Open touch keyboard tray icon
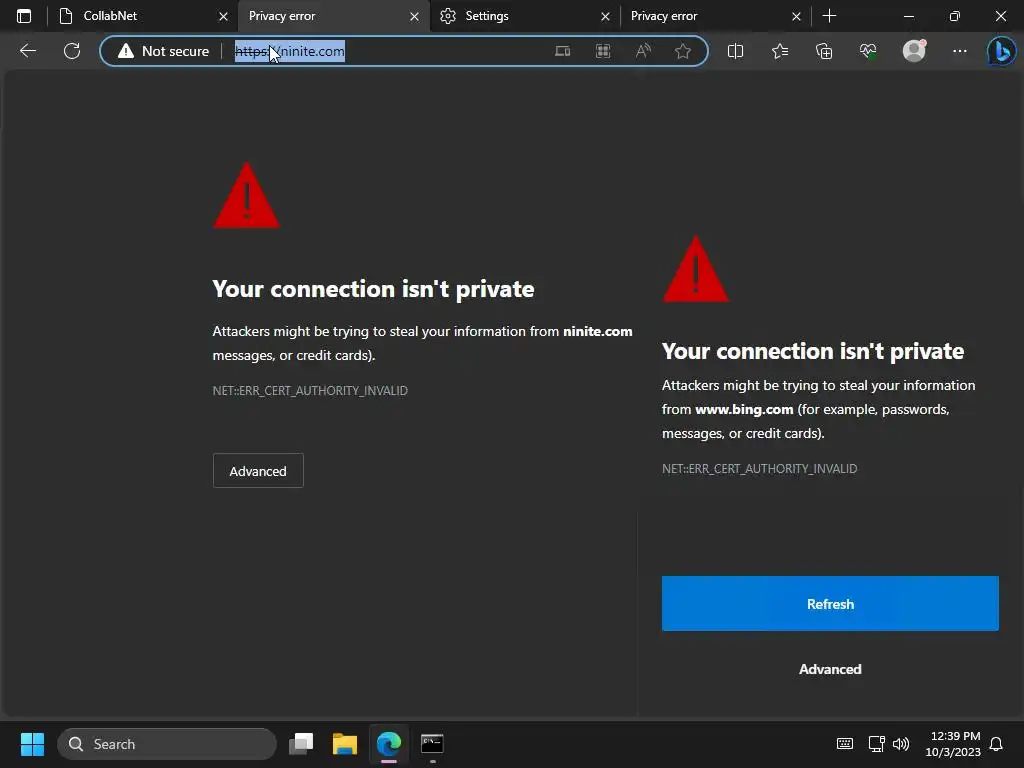Viewport: 1024px width, 768px height. click(x=844, y=744)
